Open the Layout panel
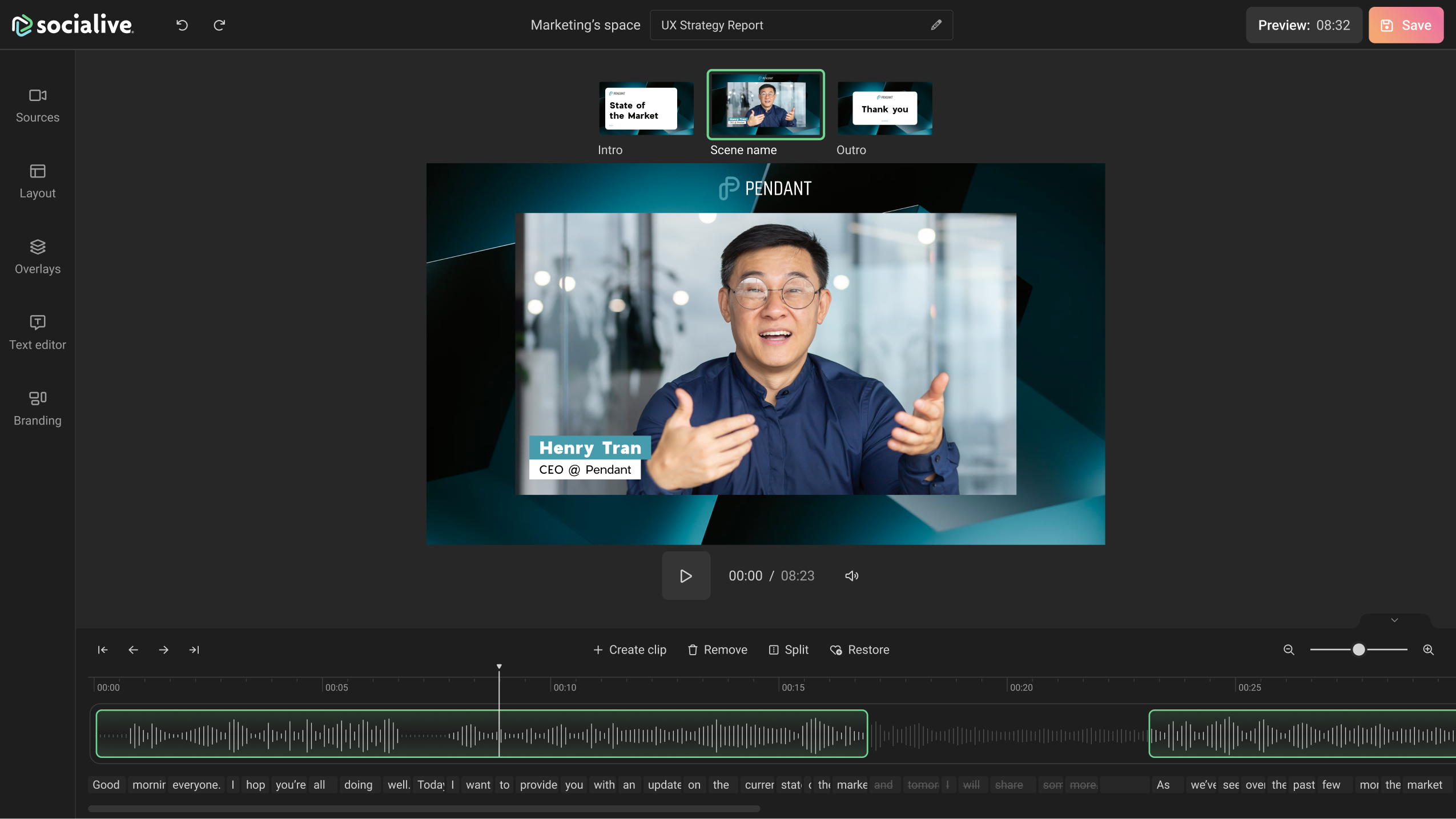 coord(37,181)
